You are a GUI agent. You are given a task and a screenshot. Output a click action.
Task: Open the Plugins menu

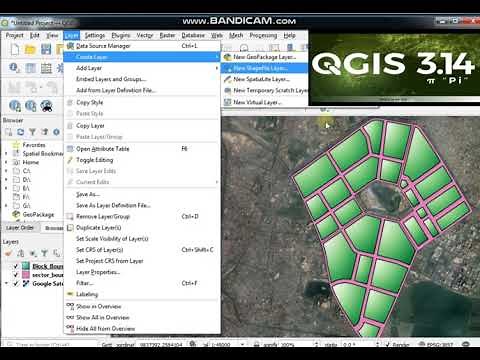(x=121, y=35)
